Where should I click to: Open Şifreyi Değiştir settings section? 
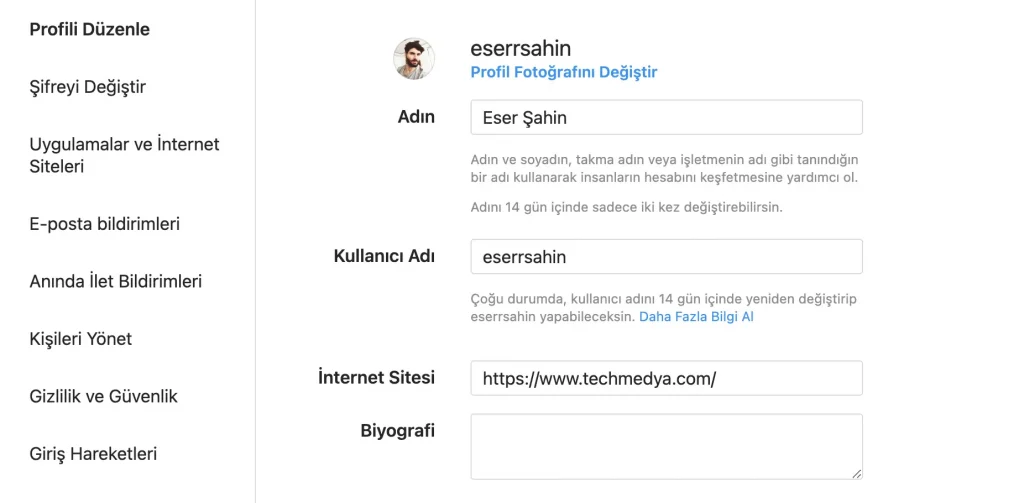[x=88, y=87]
